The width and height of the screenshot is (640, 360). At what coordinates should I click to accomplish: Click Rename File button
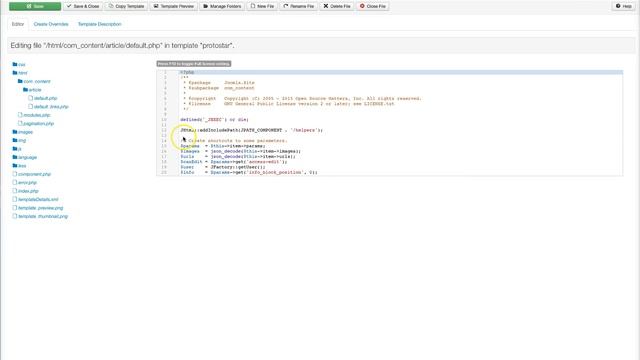[x=298, y=6]
